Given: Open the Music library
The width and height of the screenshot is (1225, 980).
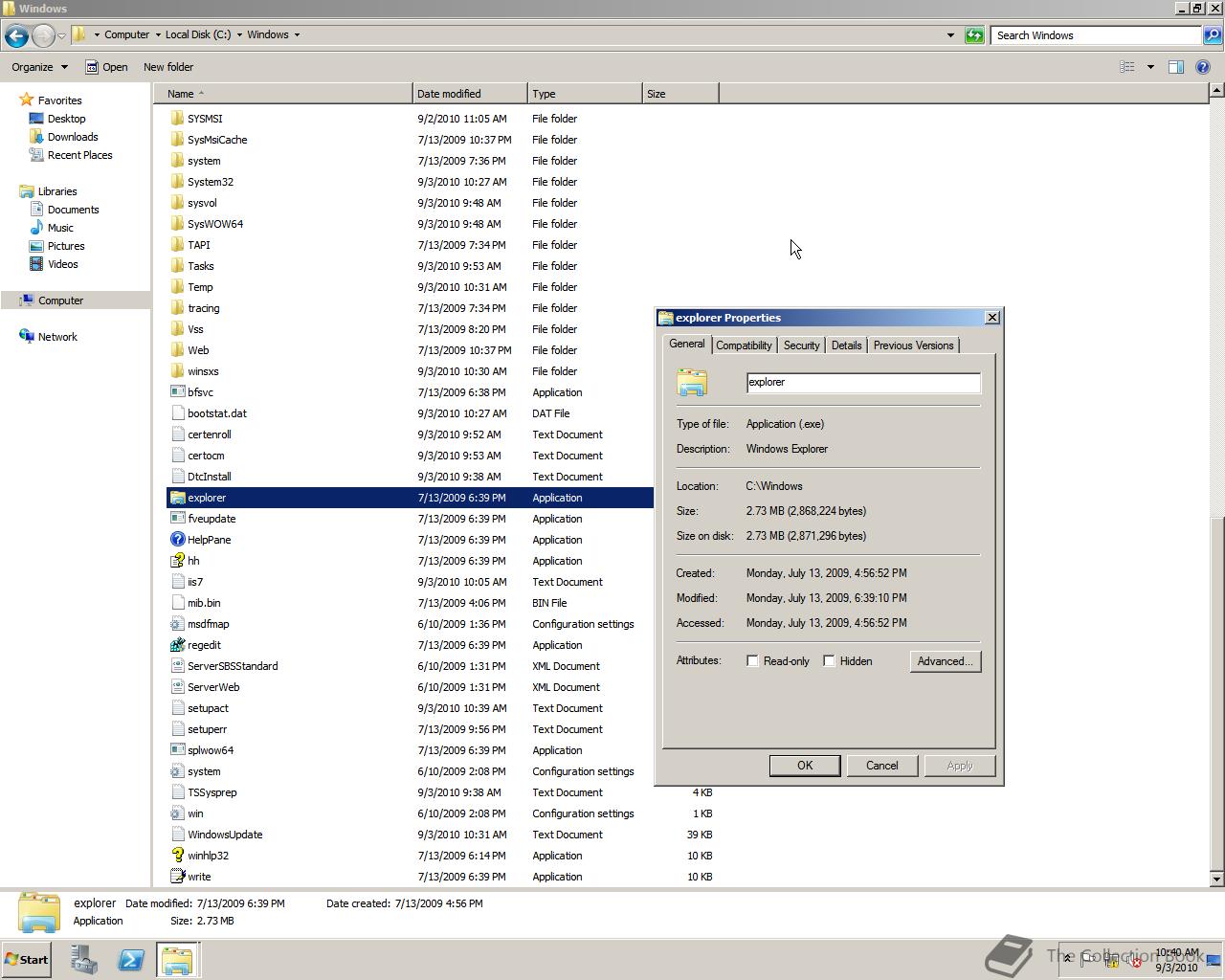Looking at the screenshot, I should (x=60, y=228).
